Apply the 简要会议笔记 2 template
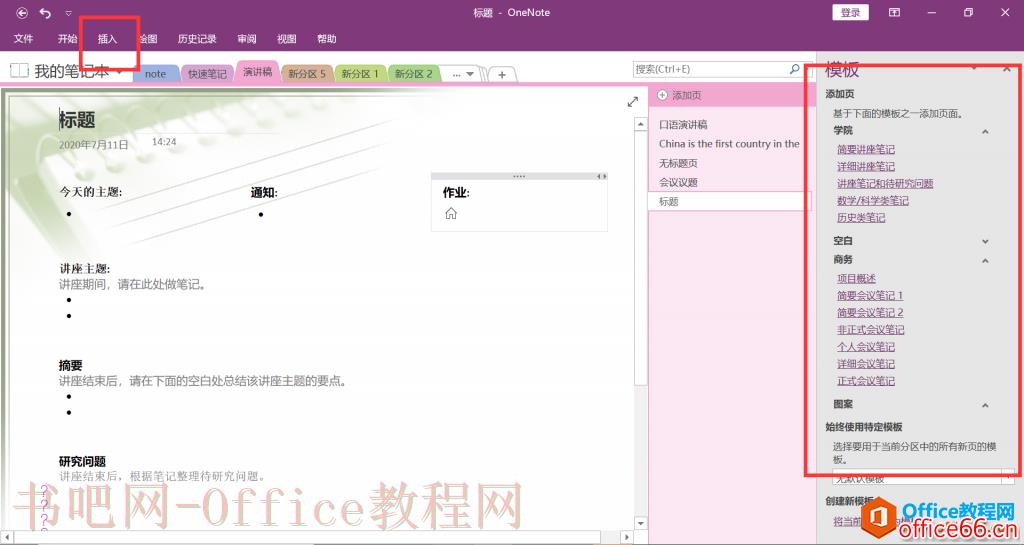The image size is (1024, 545). pyautogui.click(x=870, y=313)
